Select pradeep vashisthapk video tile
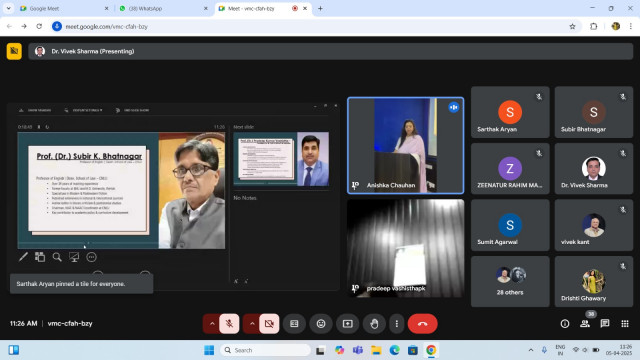The image size is (640, 360). (406, 248)
